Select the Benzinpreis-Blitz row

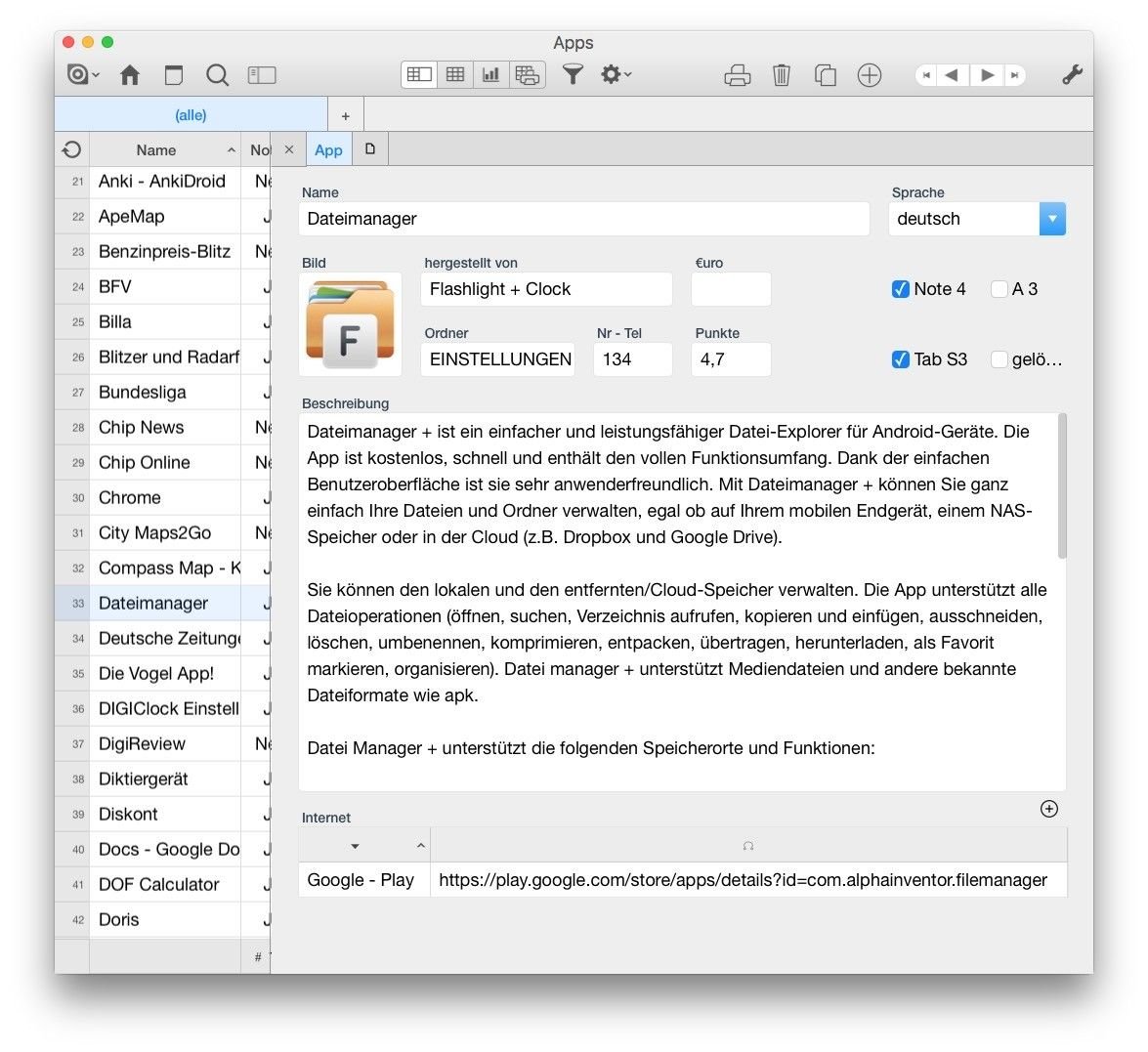coord(162,252)
